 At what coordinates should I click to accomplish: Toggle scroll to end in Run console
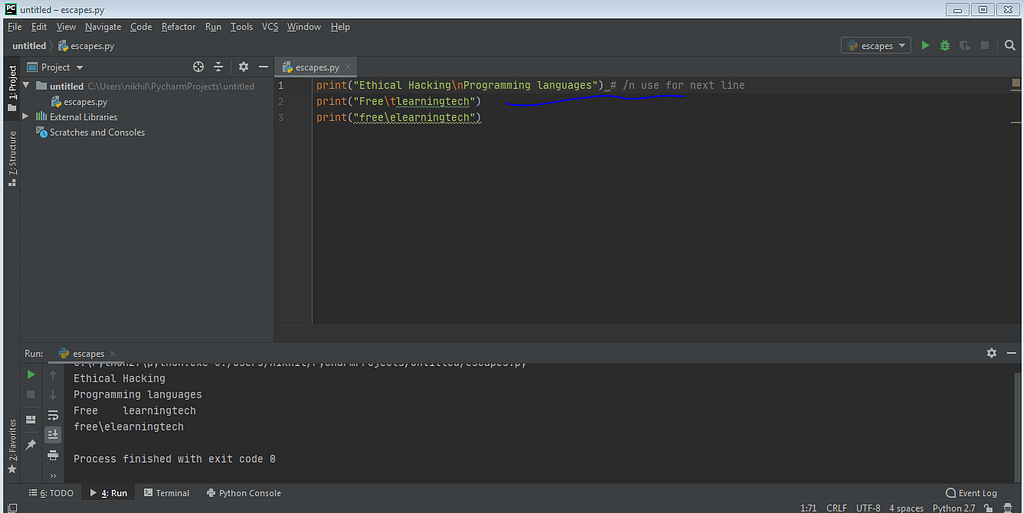[53, 434]
